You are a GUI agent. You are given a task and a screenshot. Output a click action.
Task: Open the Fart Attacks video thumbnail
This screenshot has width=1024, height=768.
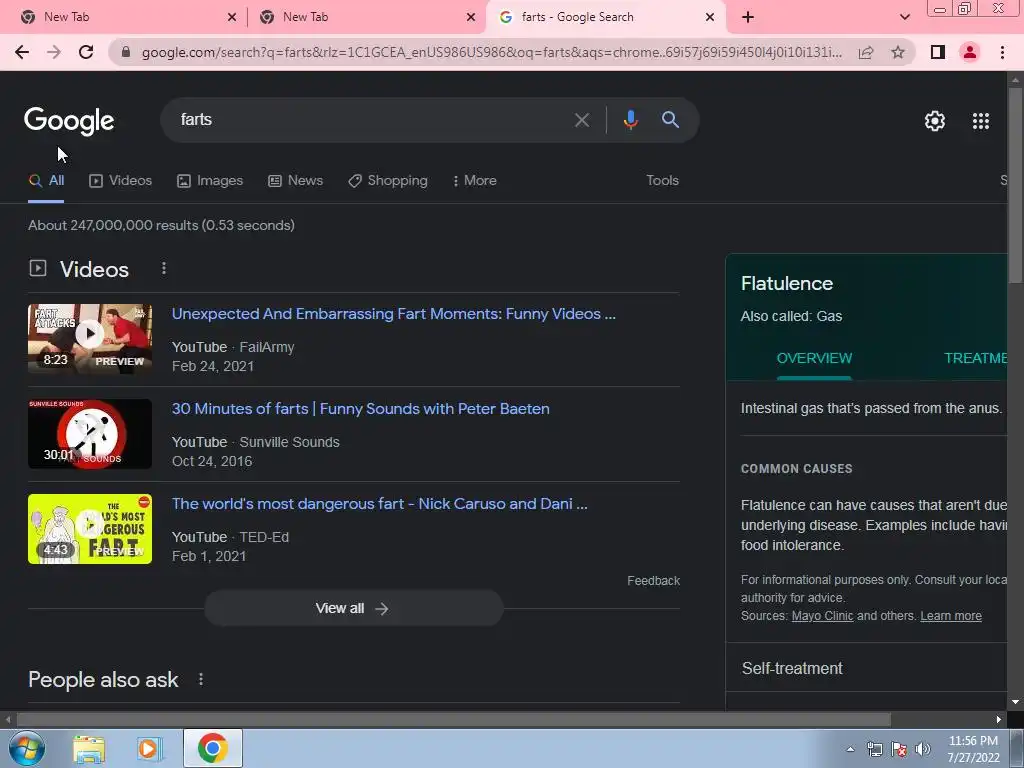pyautogui.click(x=90, y=339)
